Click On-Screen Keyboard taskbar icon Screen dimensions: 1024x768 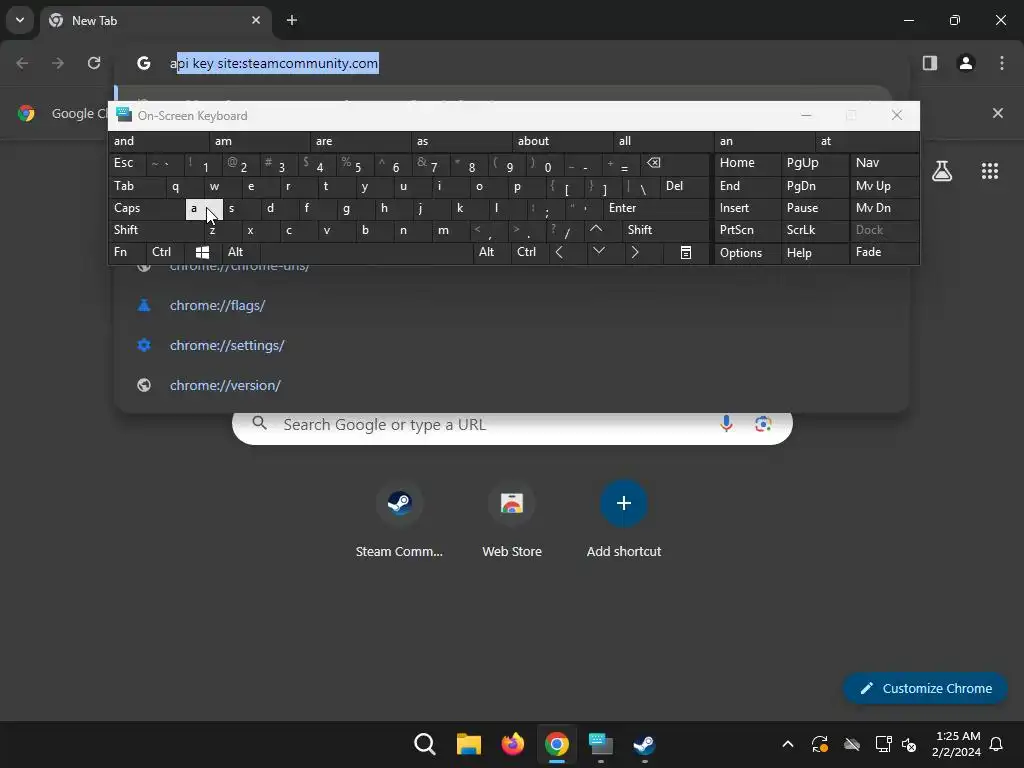click(601, 744)
